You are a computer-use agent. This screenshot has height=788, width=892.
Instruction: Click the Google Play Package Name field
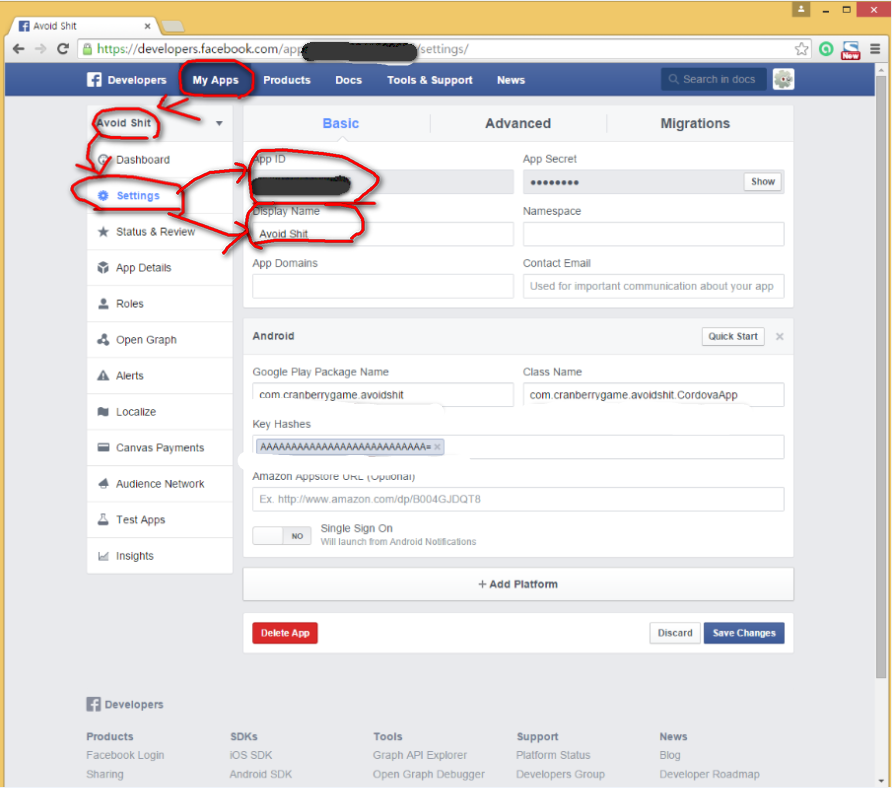383,394
